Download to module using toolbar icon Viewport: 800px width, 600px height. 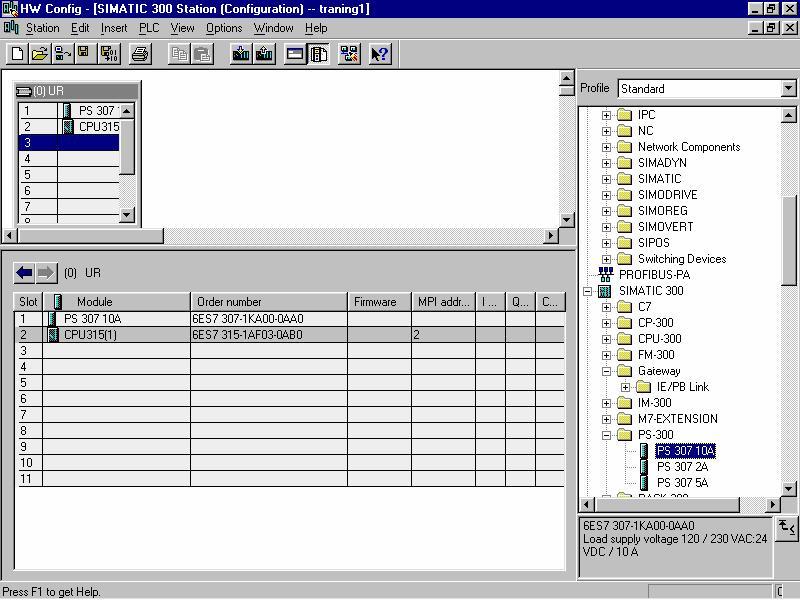click(241, 54)
